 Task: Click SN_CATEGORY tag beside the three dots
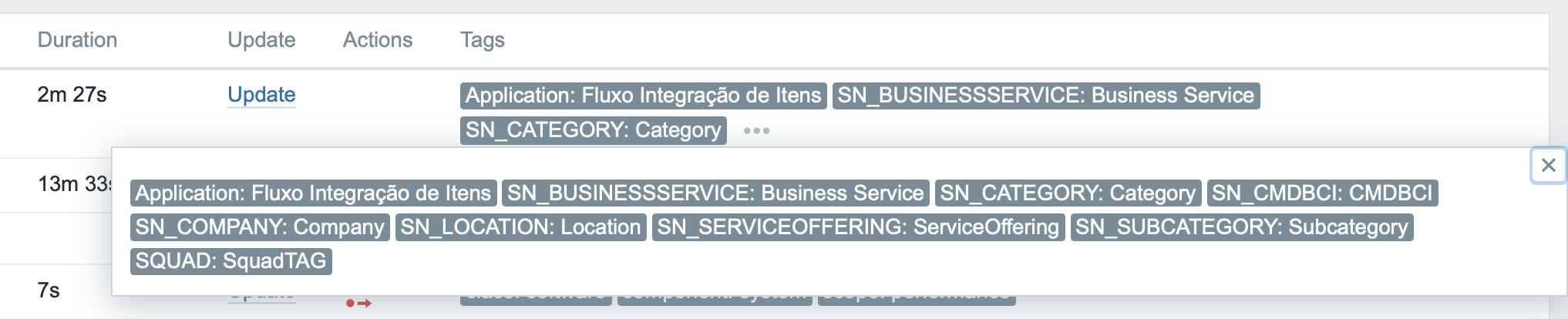click(593, 130)
